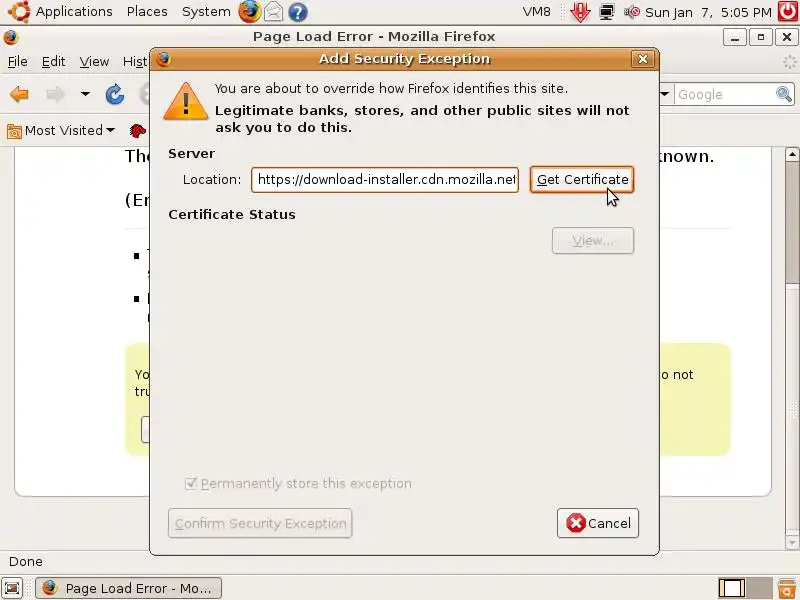
Task: Open the mail envelope launcher icon
Action: pyautogui.click(x=273, y=12)
